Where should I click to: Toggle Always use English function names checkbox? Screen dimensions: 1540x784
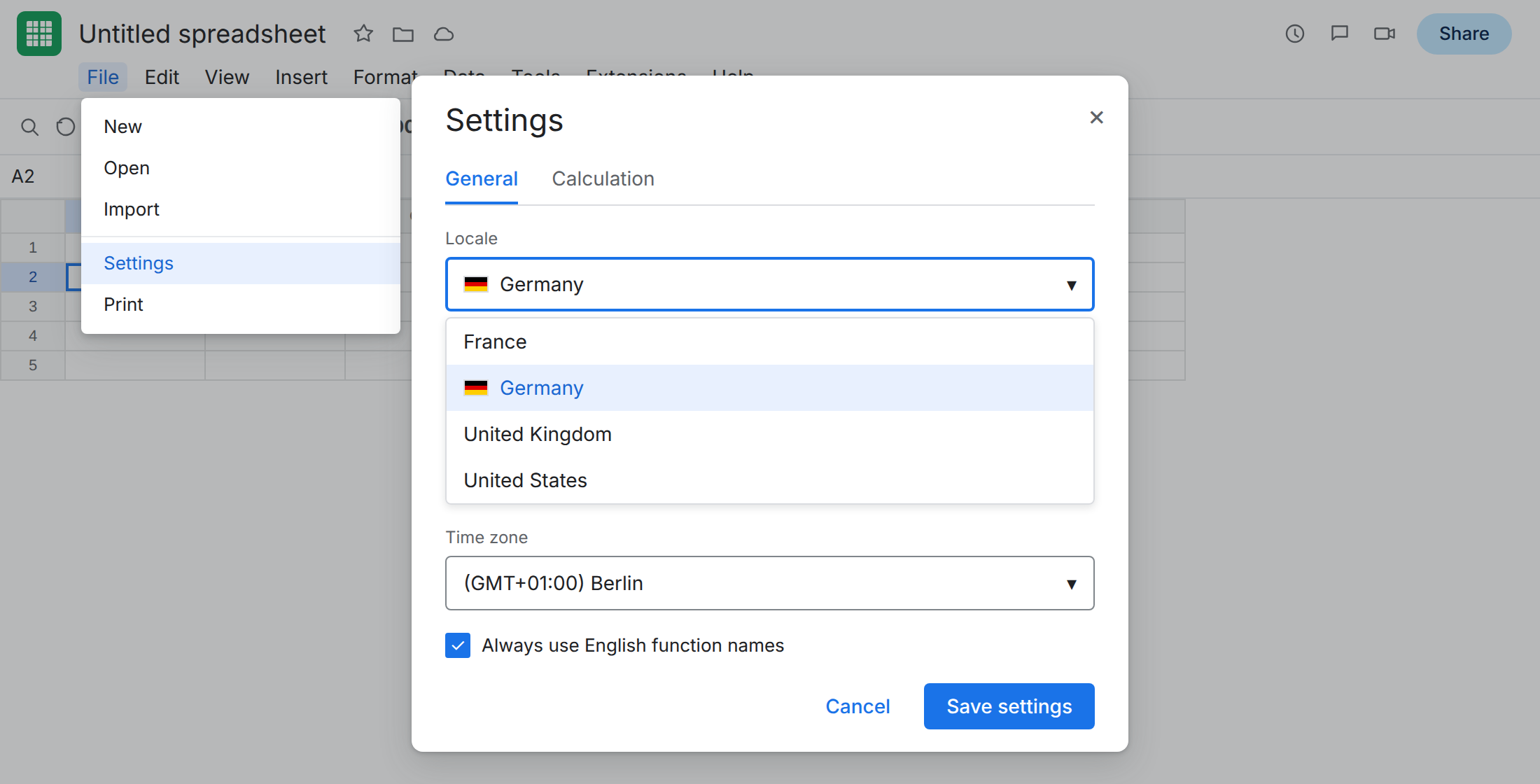458,645
